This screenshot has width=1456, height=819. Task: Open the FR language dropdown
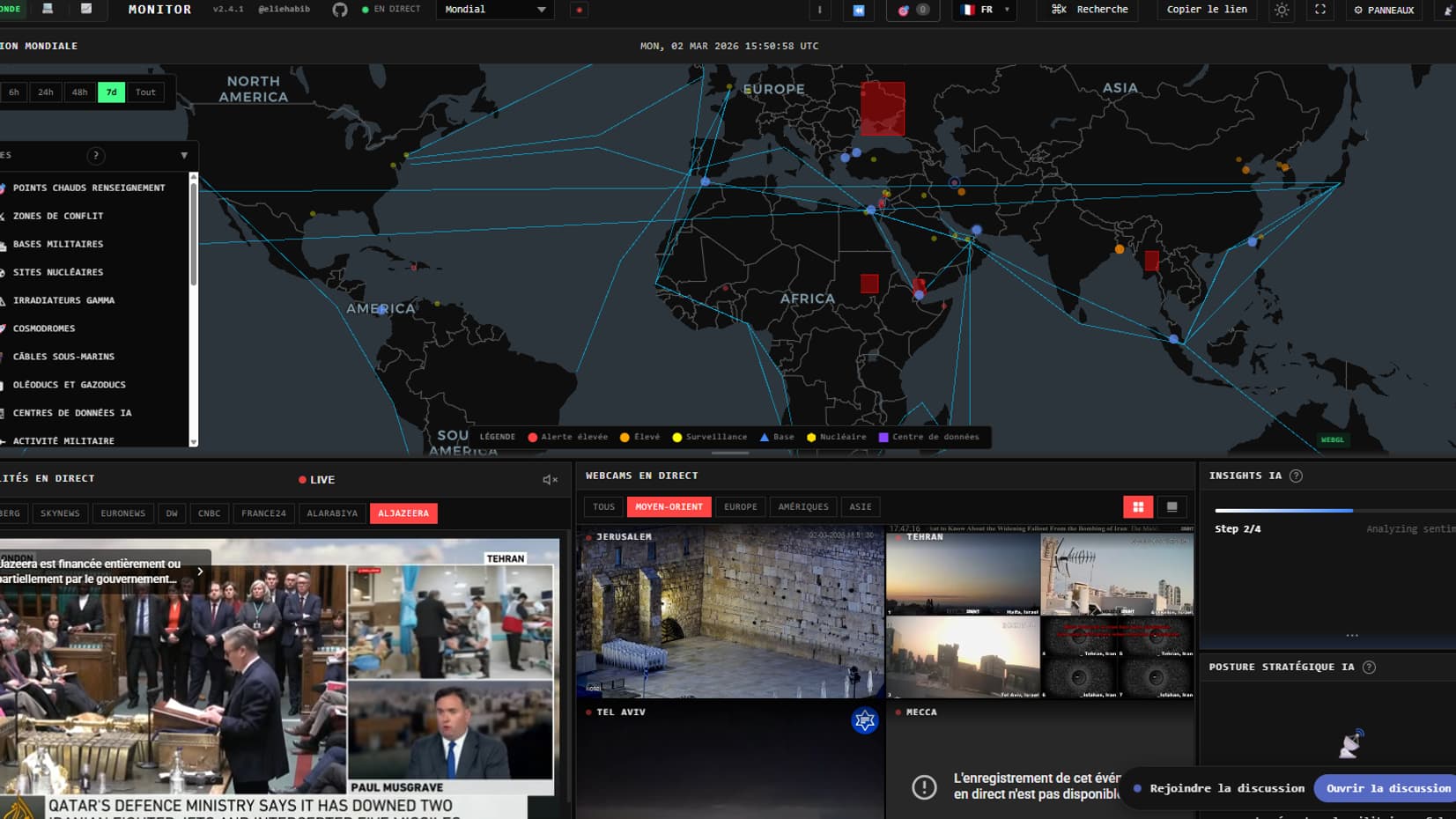(x=980, y=11)
